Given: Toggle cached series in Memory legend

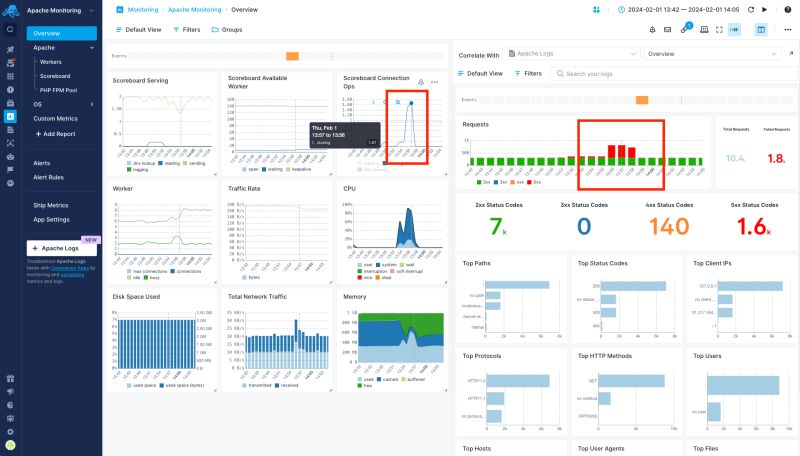Looking at the screenshot, I should (x=387, y=379).
